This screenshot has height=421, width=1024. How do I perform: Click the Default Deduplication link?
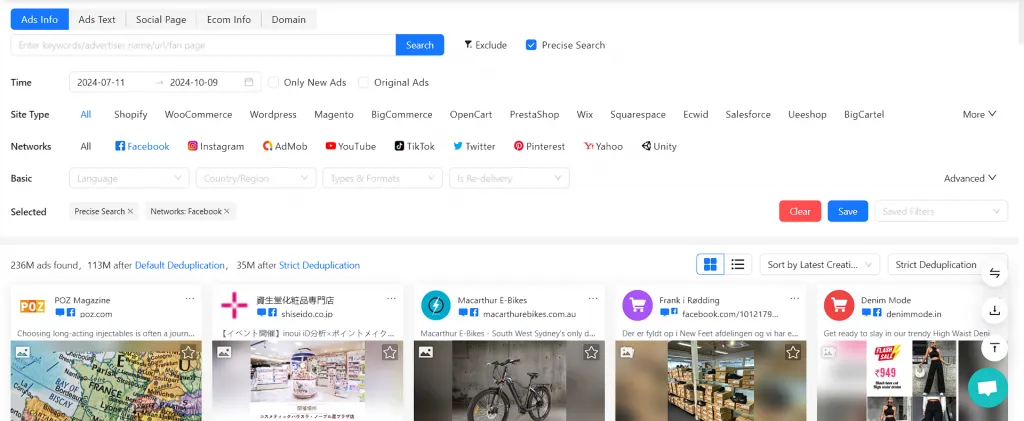pyautogui.click(x=180, y=265)
